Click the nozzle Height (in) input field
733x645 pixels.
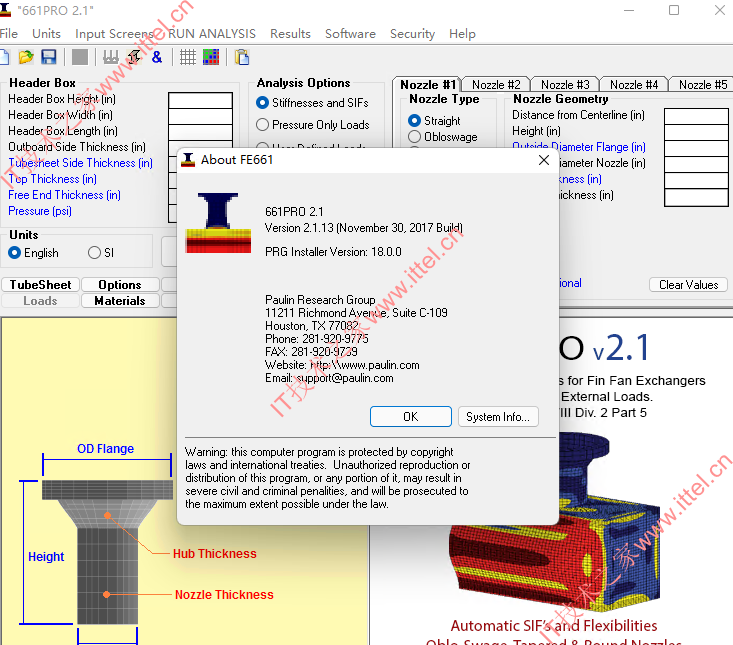tap(696, 132)
